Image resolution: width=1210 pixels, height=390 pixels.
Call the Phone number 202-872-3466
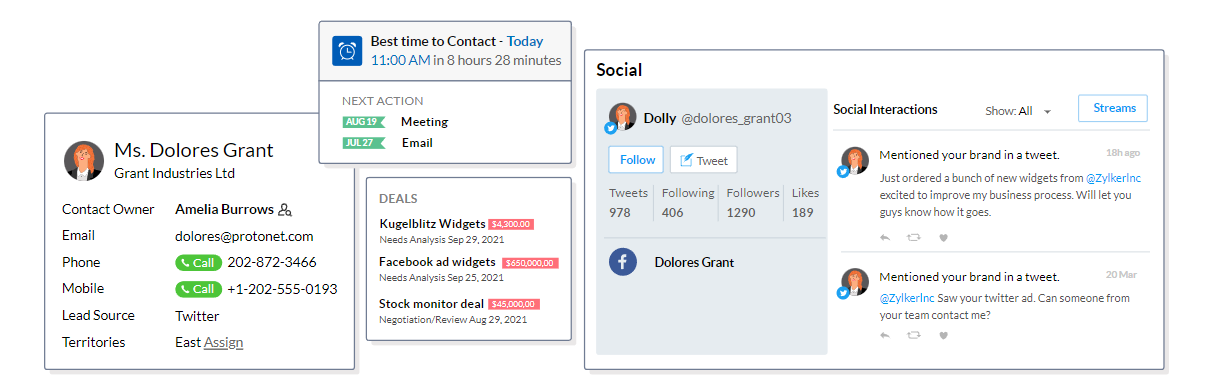tap(199, 263)
